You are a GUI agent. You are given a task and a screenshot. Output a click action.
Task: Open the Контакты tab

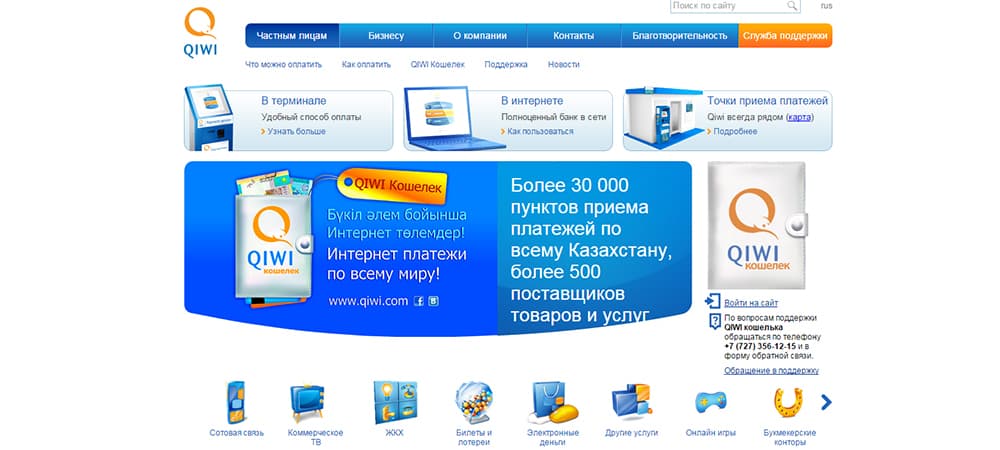tap(573, 36)
